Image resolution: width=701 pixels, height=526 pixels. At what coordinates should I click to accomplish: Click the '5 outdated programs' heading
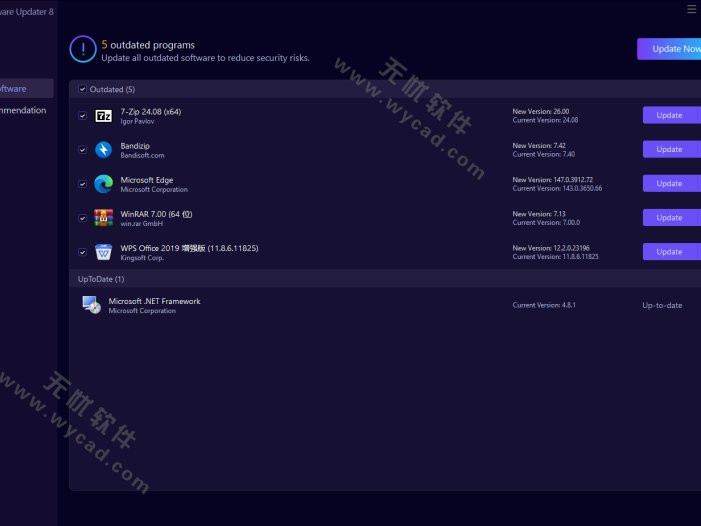[148, 45]
